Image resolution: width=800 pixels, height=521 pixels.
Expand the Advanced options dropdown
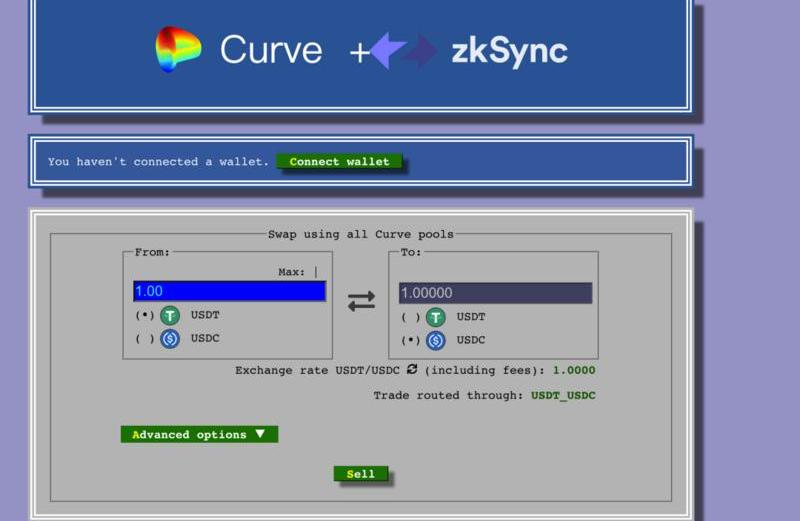199,434
